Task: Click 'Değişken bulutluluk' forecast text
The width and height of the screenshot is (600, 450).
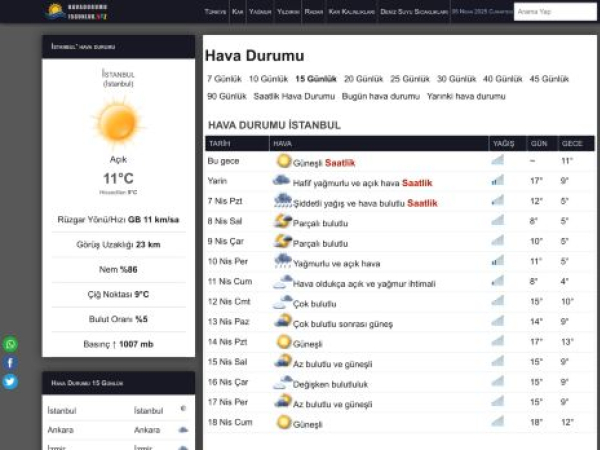Action: tap(330, 384)
